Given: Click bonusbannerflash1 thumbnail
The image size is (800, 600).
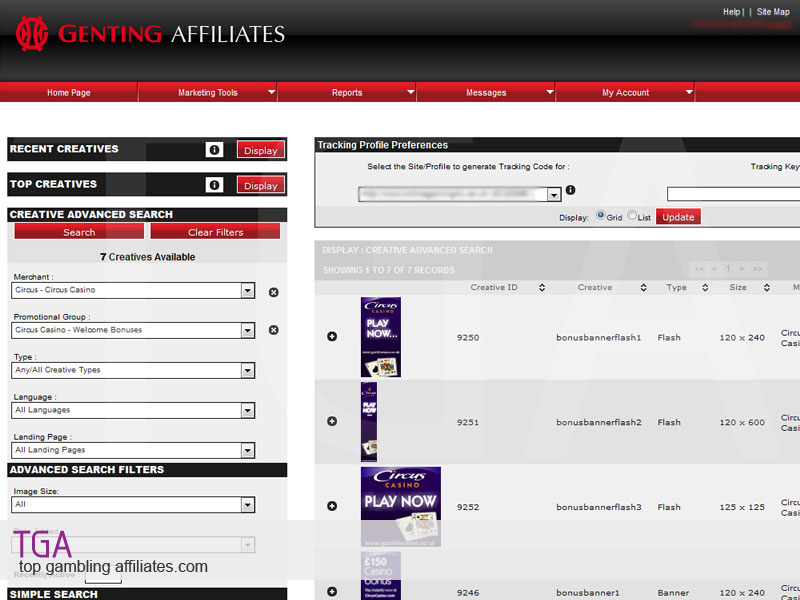Looking at the screenshot, I should 381,337.
